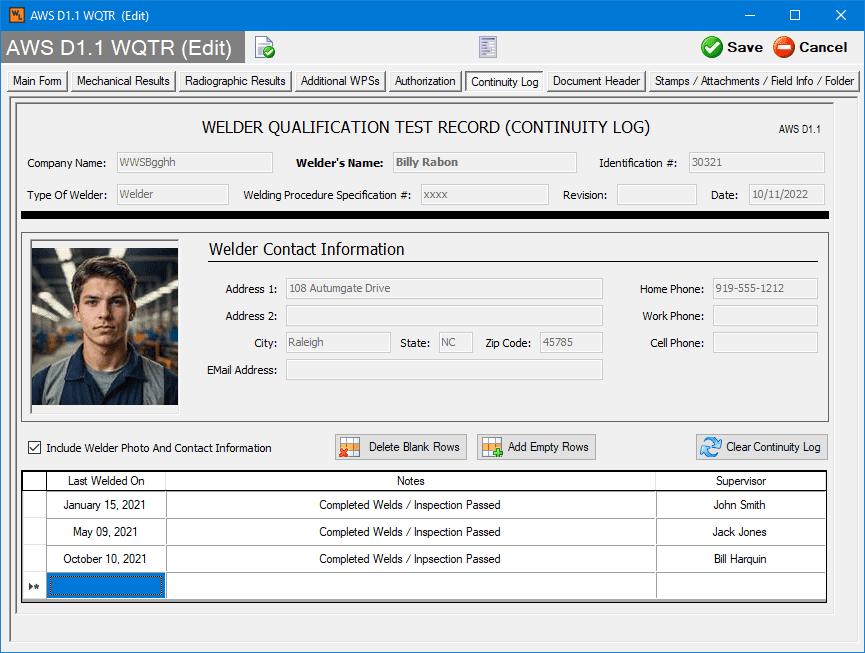
Task: Click the Cancel button label
Action: click(823, 47)
